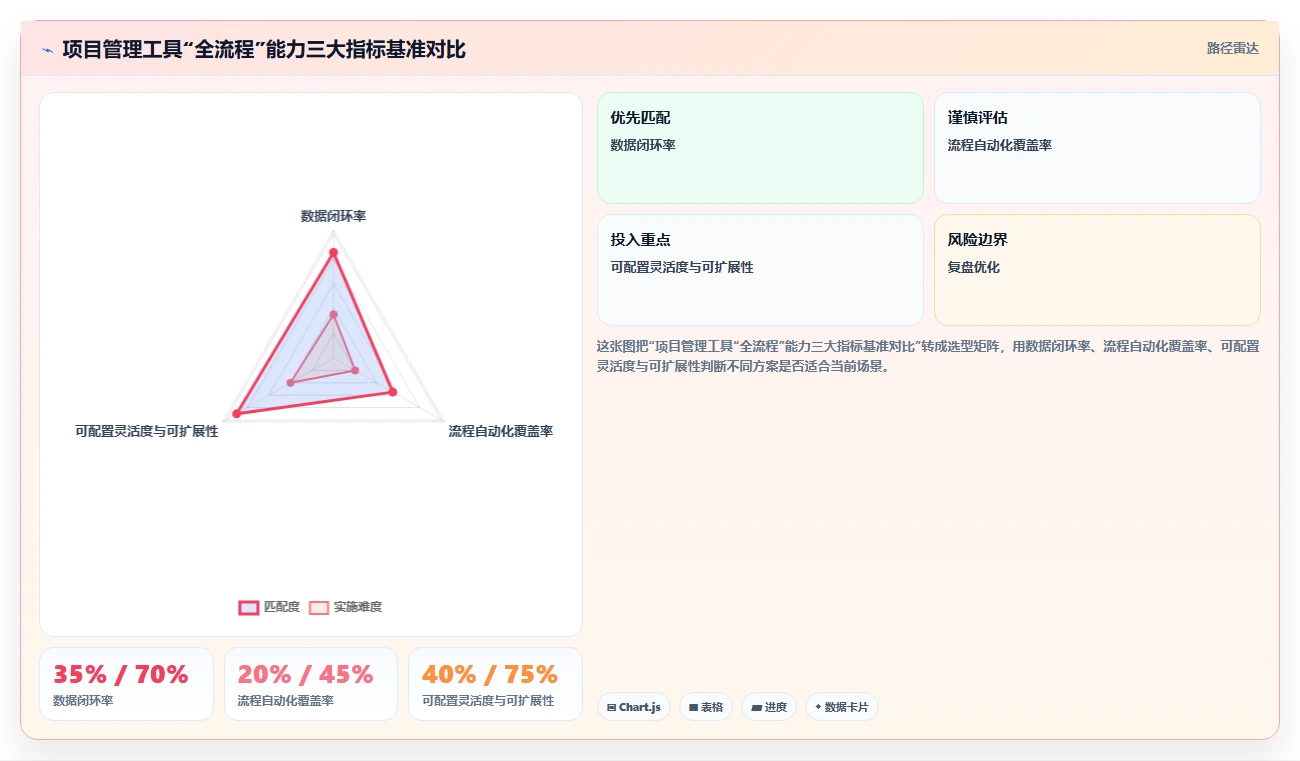Click the outer data point at the 数据闭环率 vertex
1300x761 pixels.
point(333,253)
